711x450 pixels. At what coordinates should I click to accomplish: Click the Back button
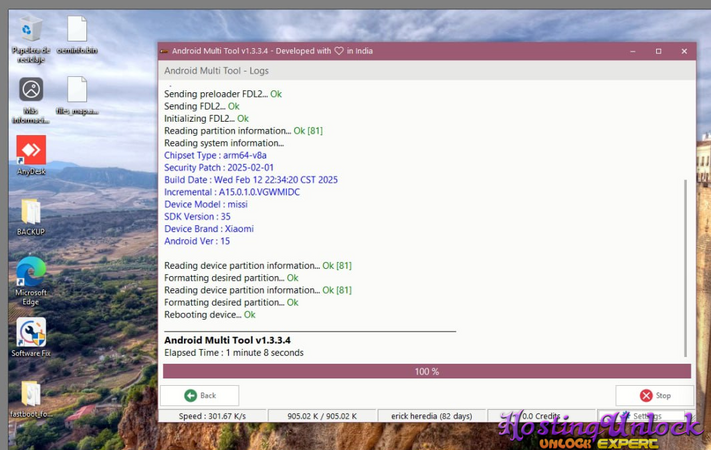pyautogui.click(x=199, y=395)
